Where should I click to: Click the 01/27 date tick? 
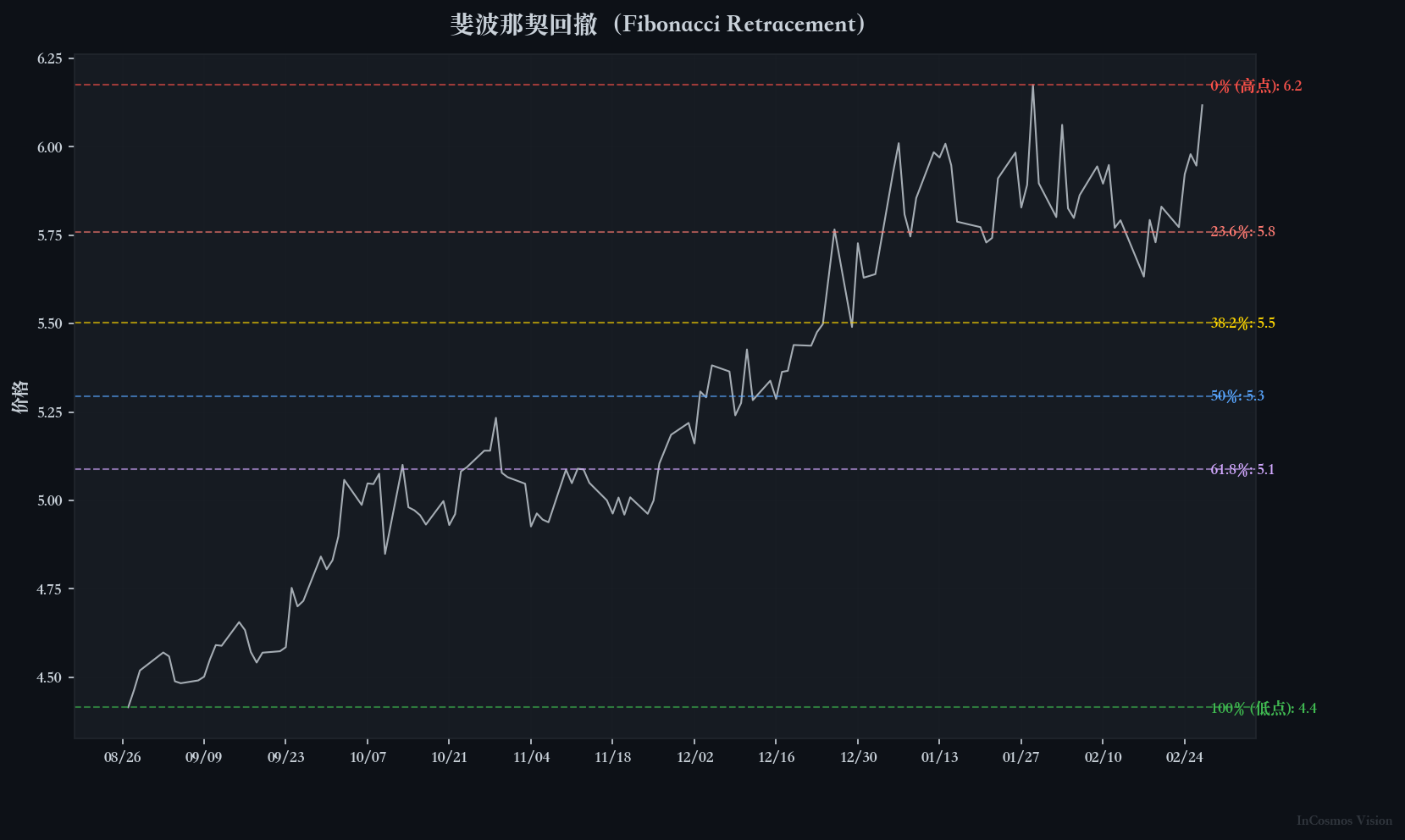(1021, 757)
